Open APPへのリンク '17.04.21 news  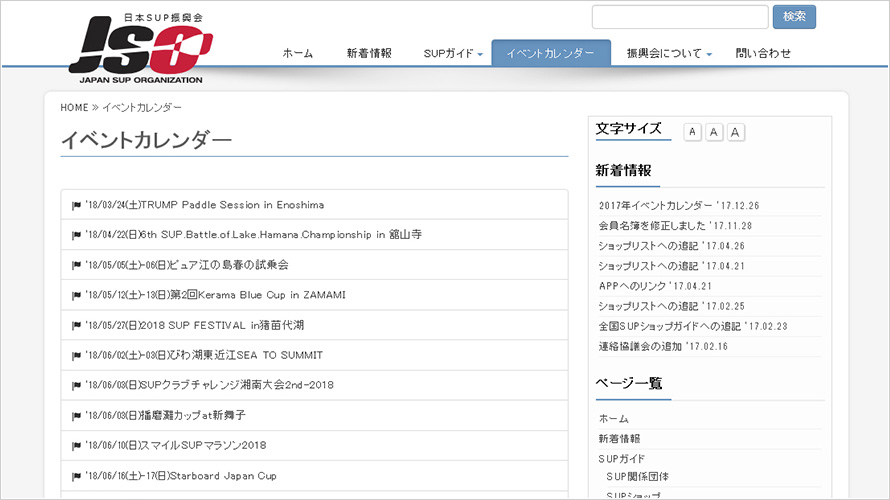click(655, 286)
